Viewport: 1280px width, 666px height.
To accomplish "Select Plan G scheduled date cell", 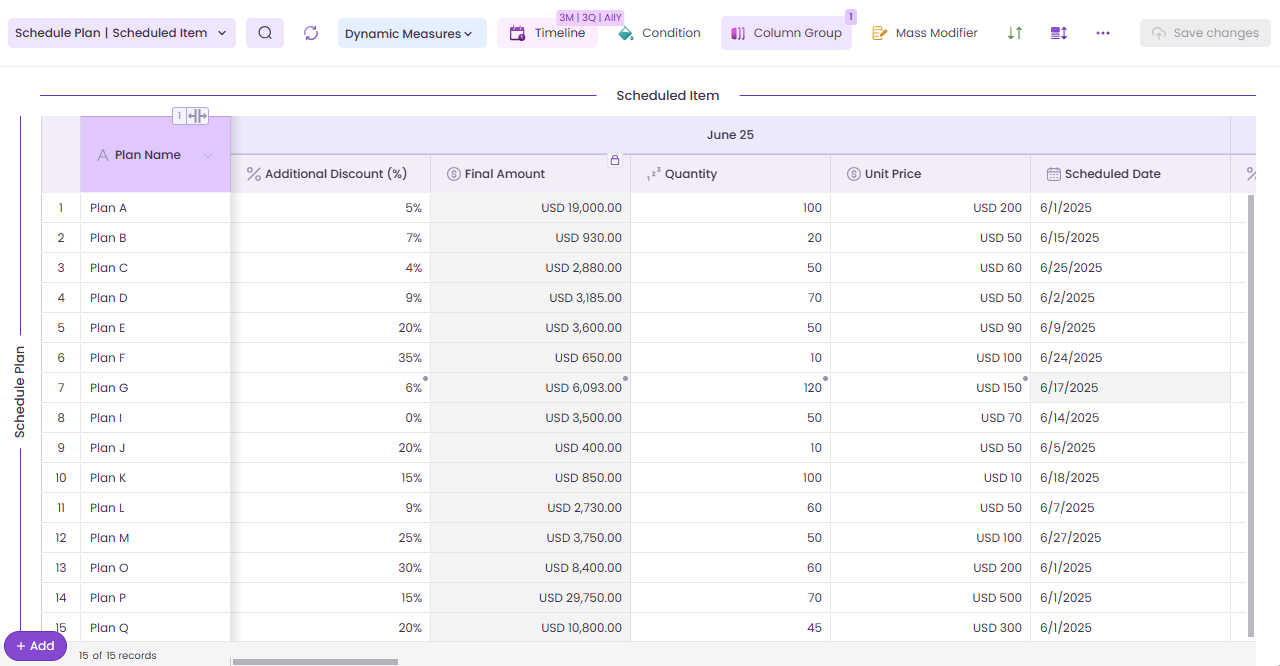I will 1130,388.
